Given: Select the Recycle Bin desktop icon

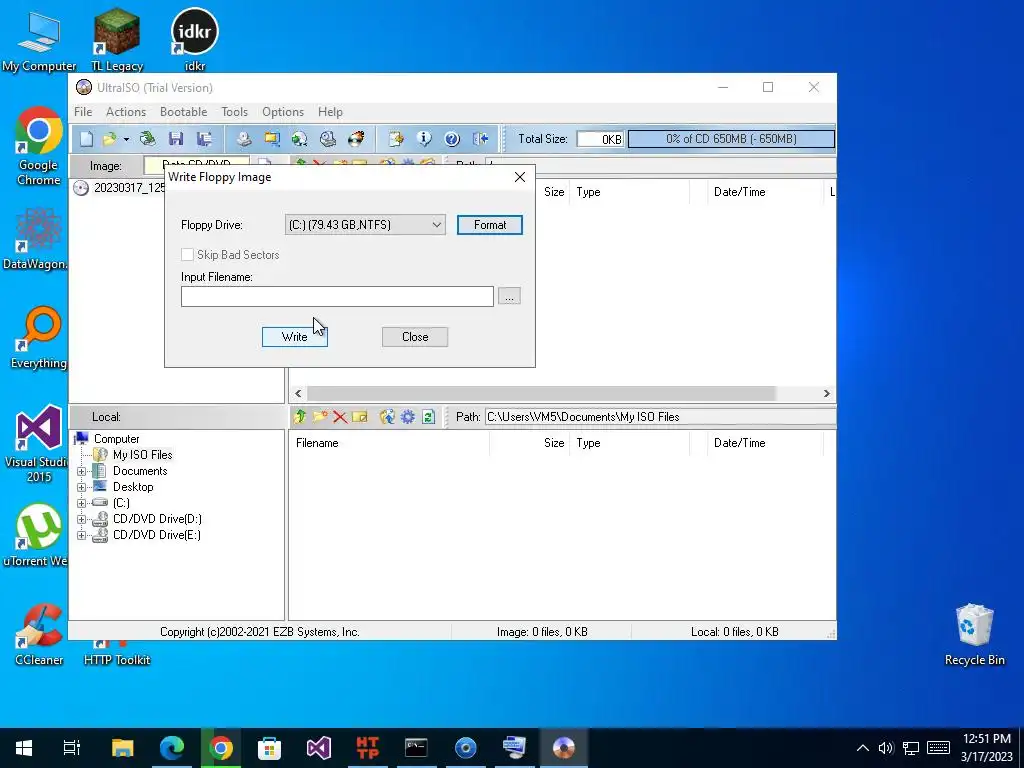Looking at the screenshot, I should click(x=974, y=634).
